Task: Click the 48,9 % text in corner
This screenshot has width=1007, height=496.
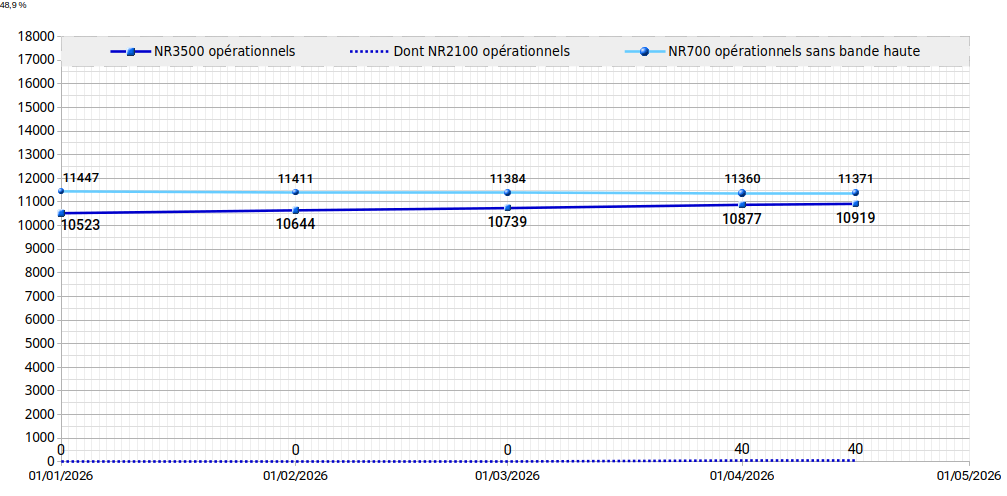Action: pyautogui.click(x=14, y=5)
